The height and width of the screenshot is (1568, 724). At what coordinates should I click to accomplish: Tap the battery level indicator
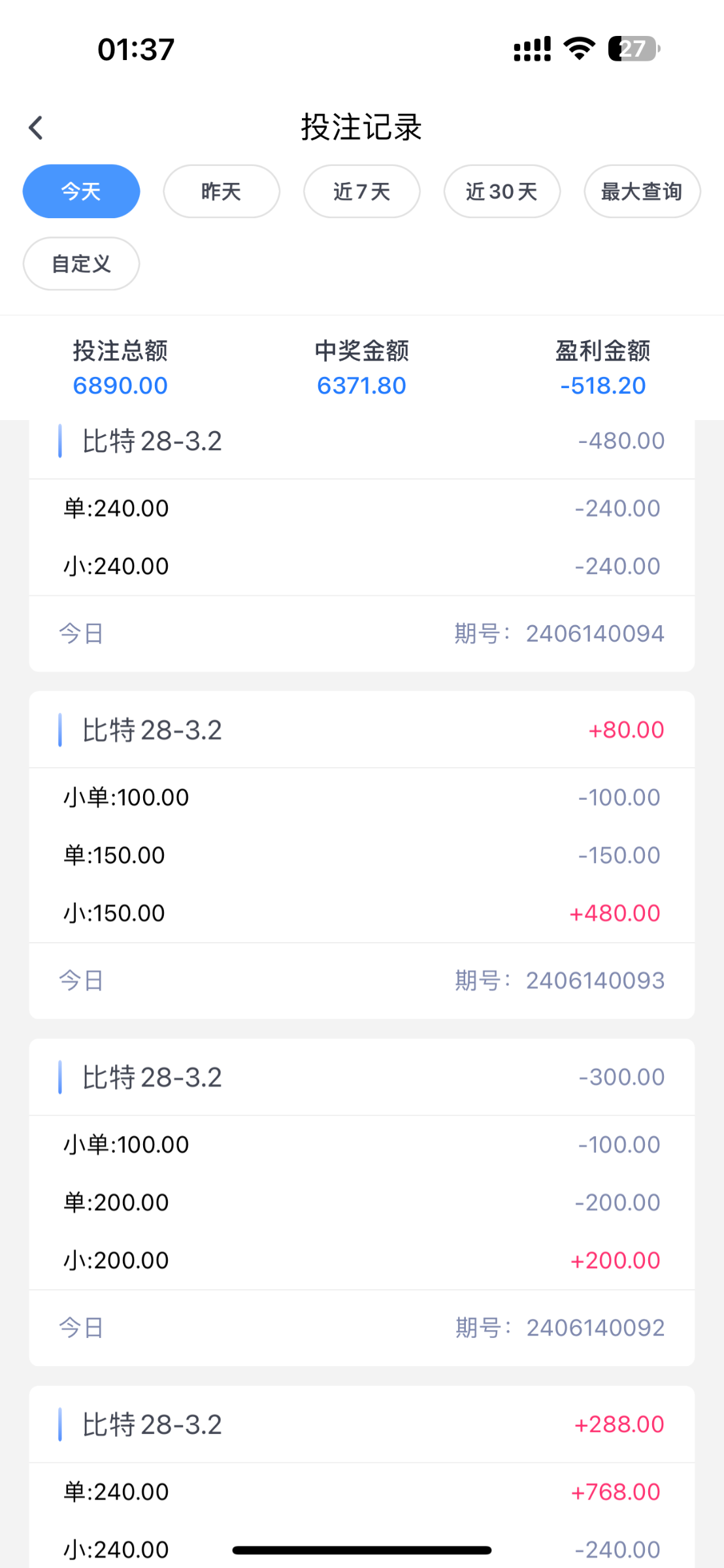click(x=633, y=49)
